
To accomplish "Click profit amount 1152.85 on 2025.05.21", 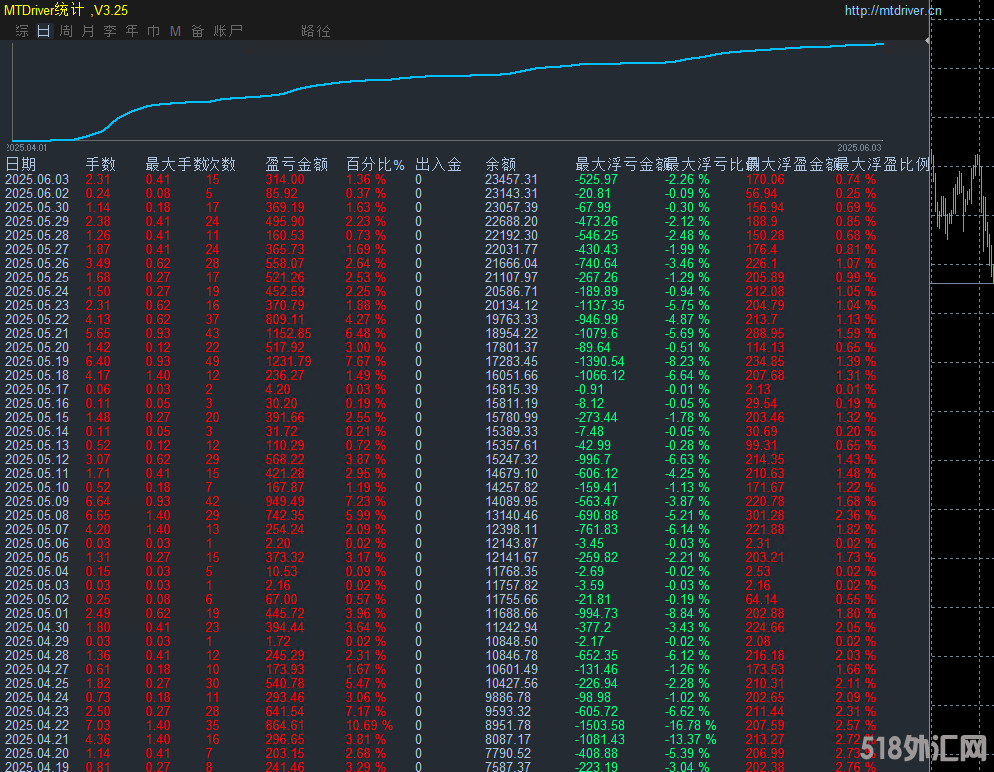I will tap(288, 333).
